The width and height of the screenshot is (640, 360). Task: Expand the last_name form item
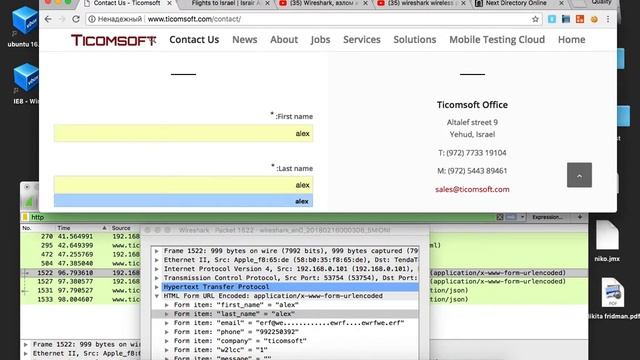coord(167,314)
